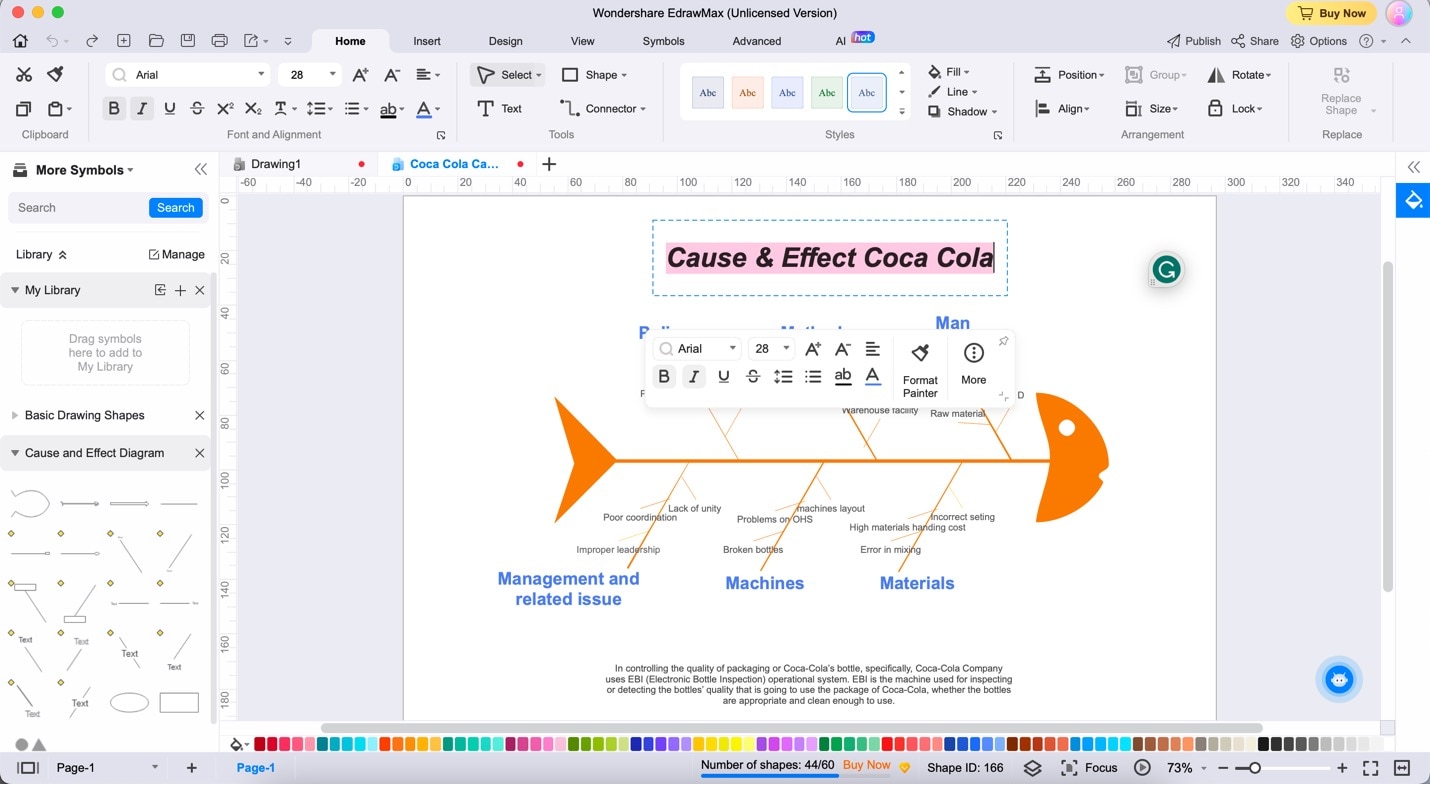
Task: Open the Arial font dropdown in ribbon
Action: click(189, 74)
